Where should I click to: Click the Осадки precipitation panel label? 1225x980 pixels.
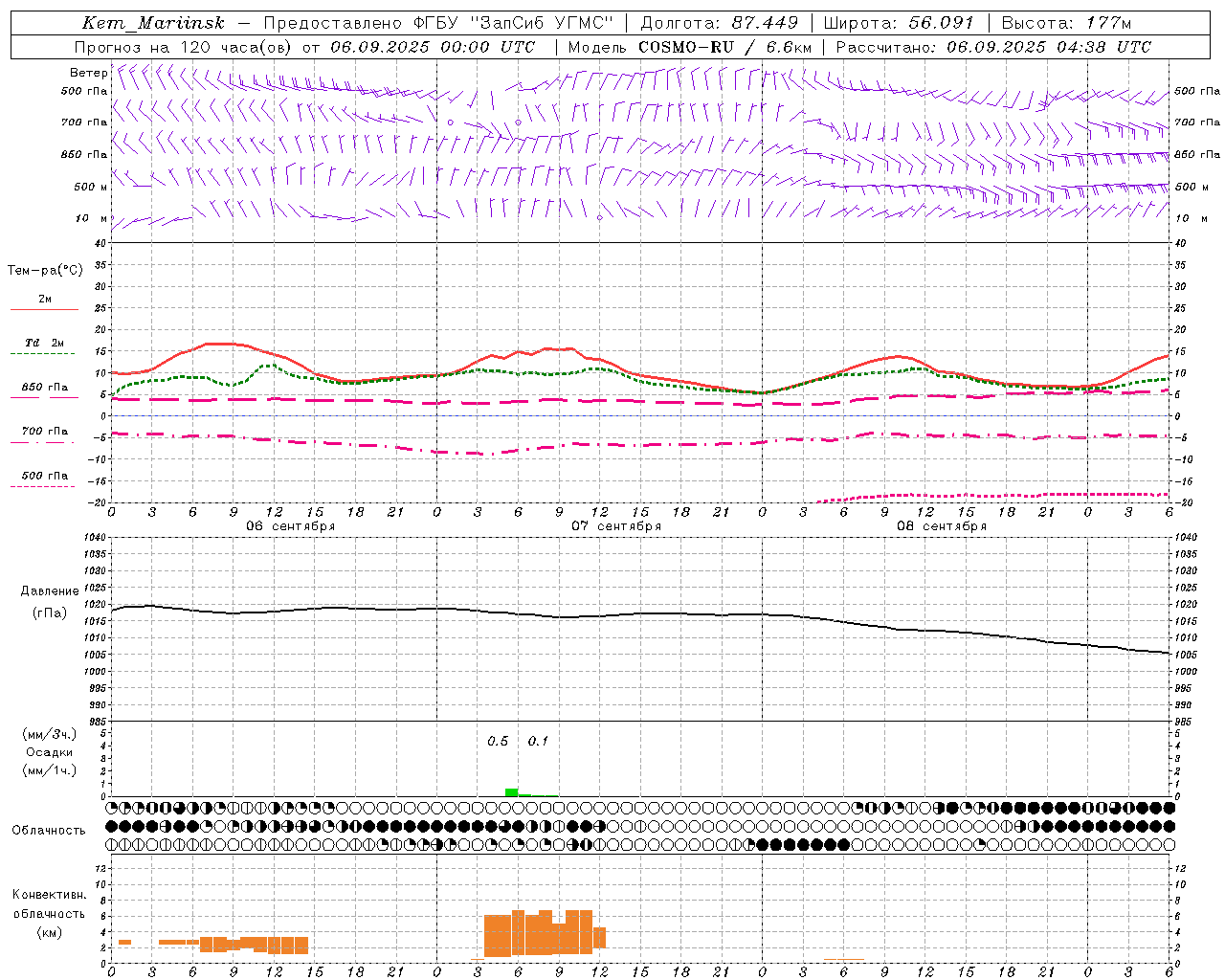tap(50, 752)
